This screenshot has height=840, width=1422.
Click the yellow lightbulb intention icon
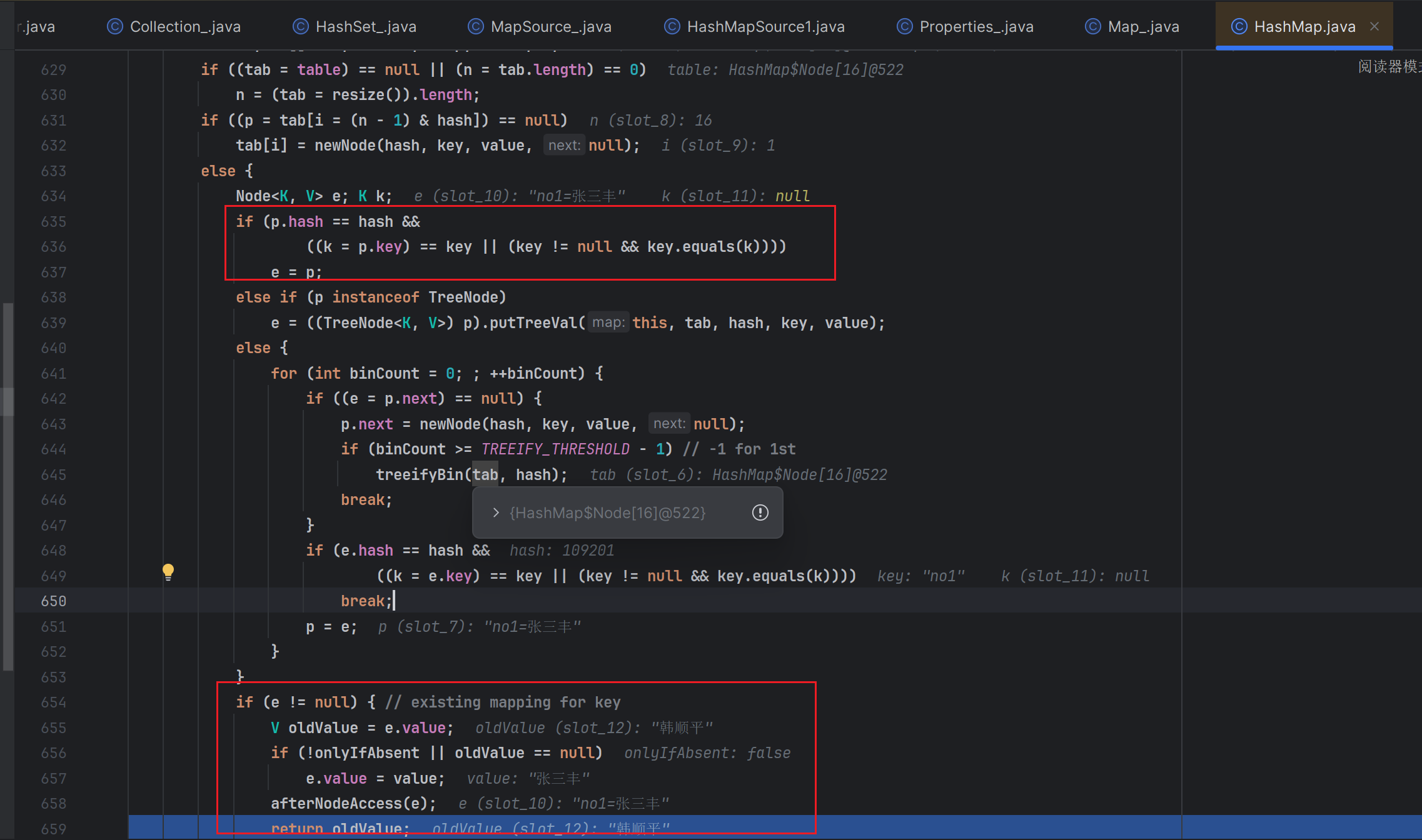point(168,572)
